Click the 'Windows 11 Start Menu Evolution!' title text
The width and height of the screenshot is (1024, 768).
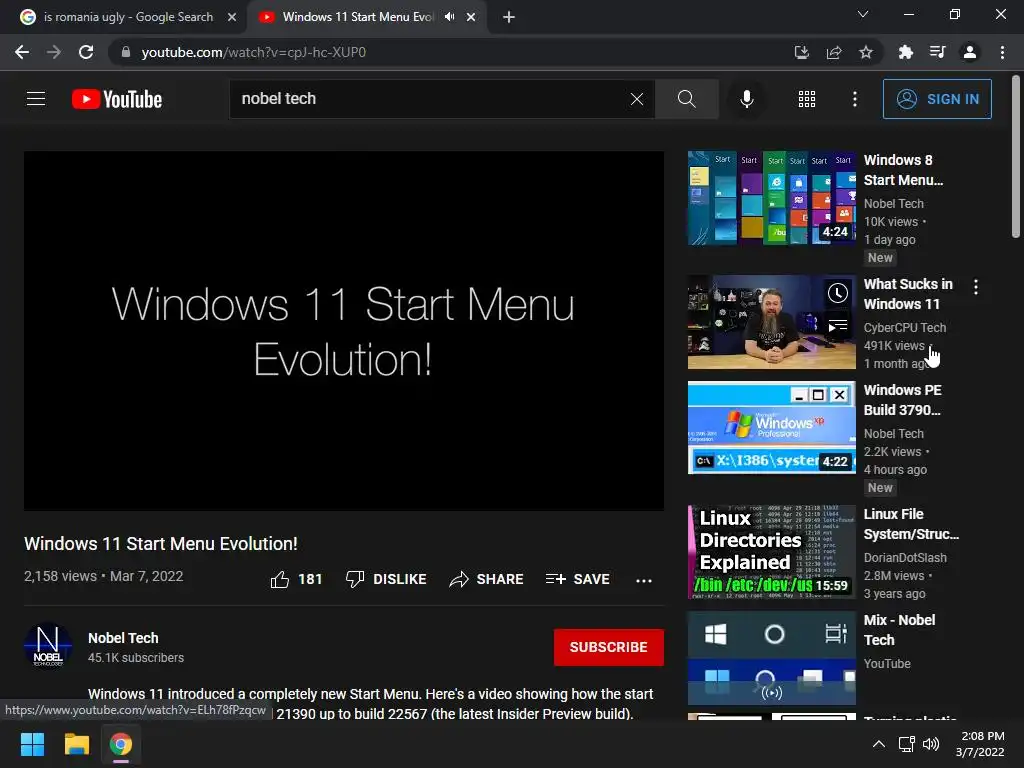pos(161,543)
